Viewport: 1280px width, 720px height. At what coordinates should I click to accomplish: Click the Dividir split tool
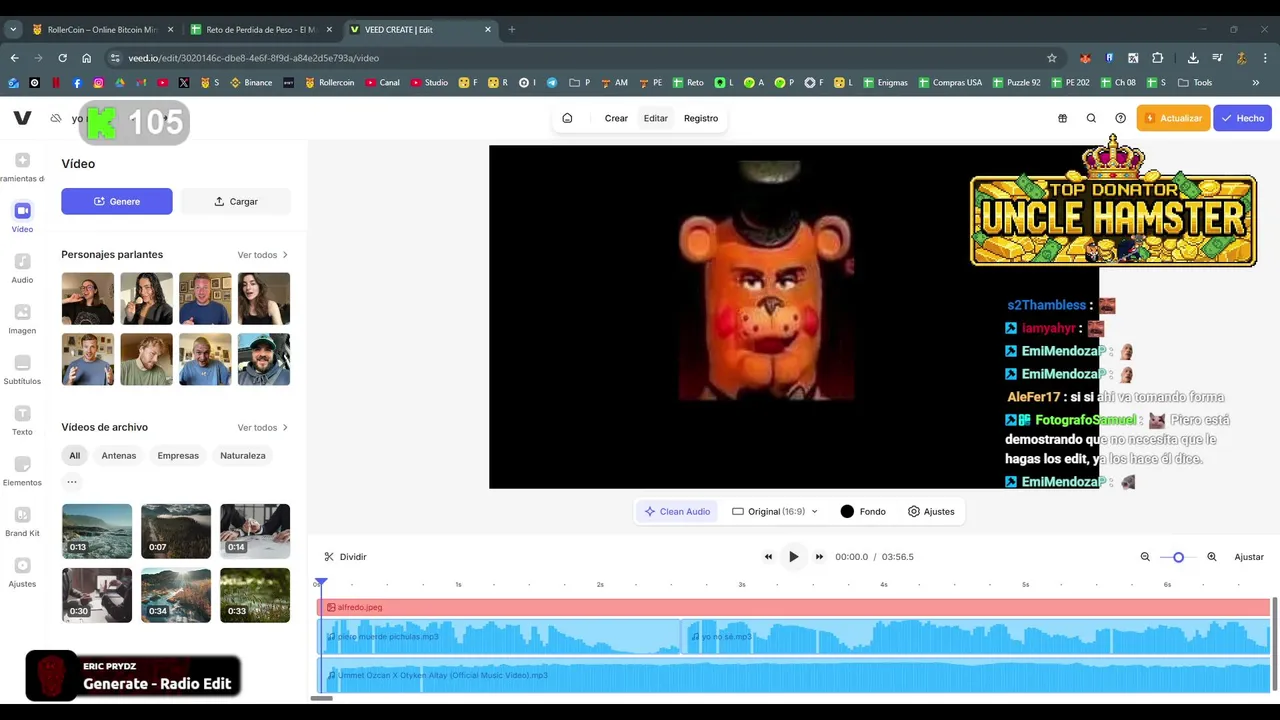pyautogui.click(x=345, y=557)
